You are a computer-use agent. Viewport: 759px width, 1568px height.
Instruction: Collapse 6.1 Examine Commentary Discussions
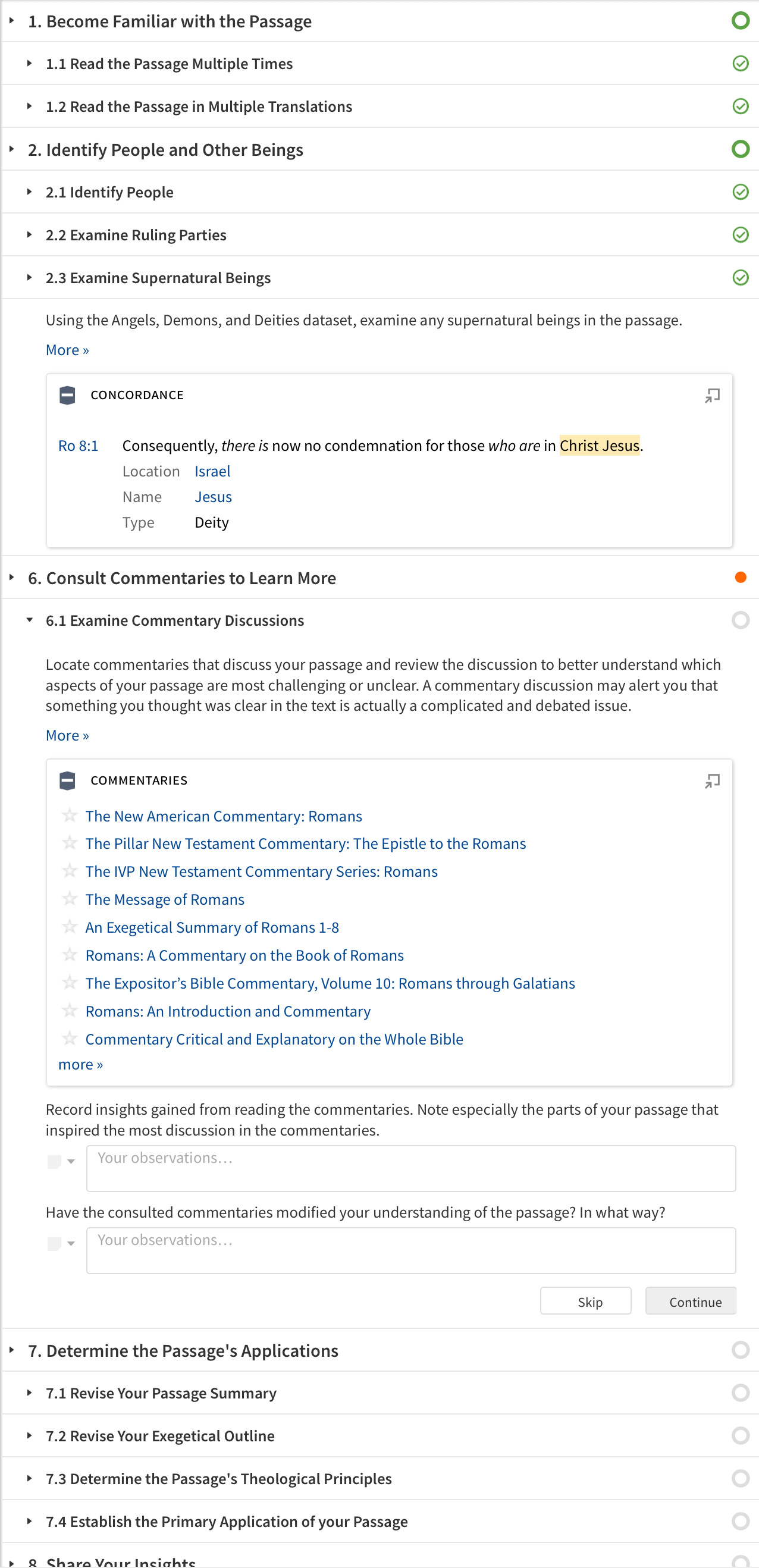coord(29,620)
